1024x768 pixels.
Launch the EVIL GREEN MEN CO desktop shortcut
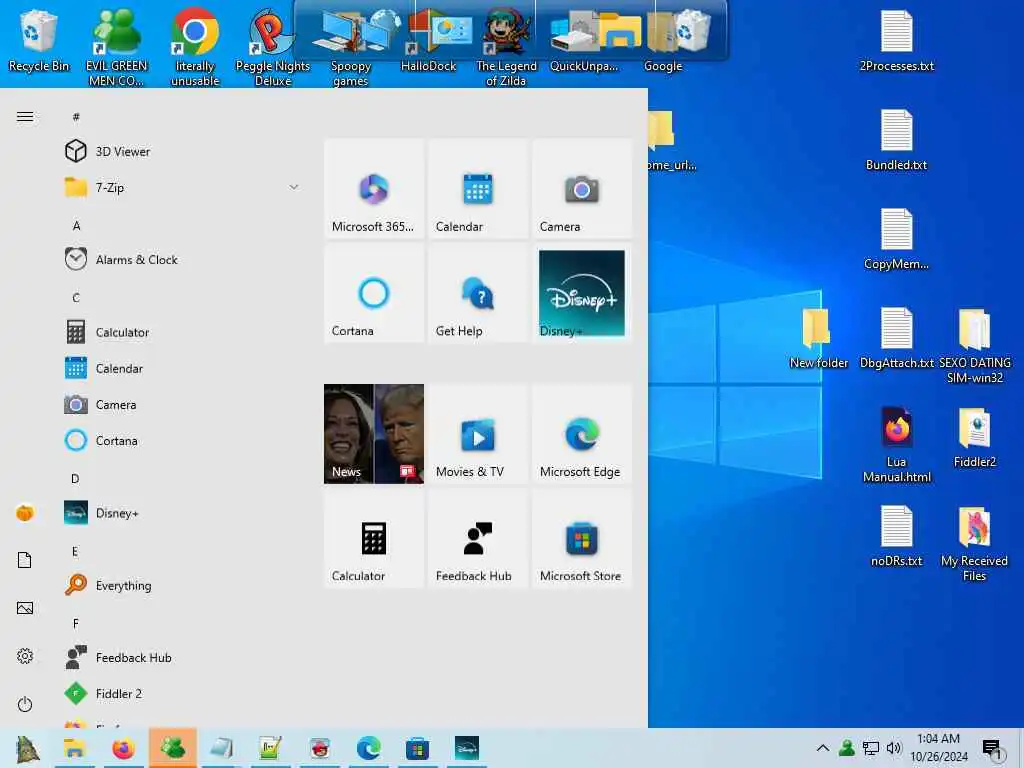(x=116, y=47)
